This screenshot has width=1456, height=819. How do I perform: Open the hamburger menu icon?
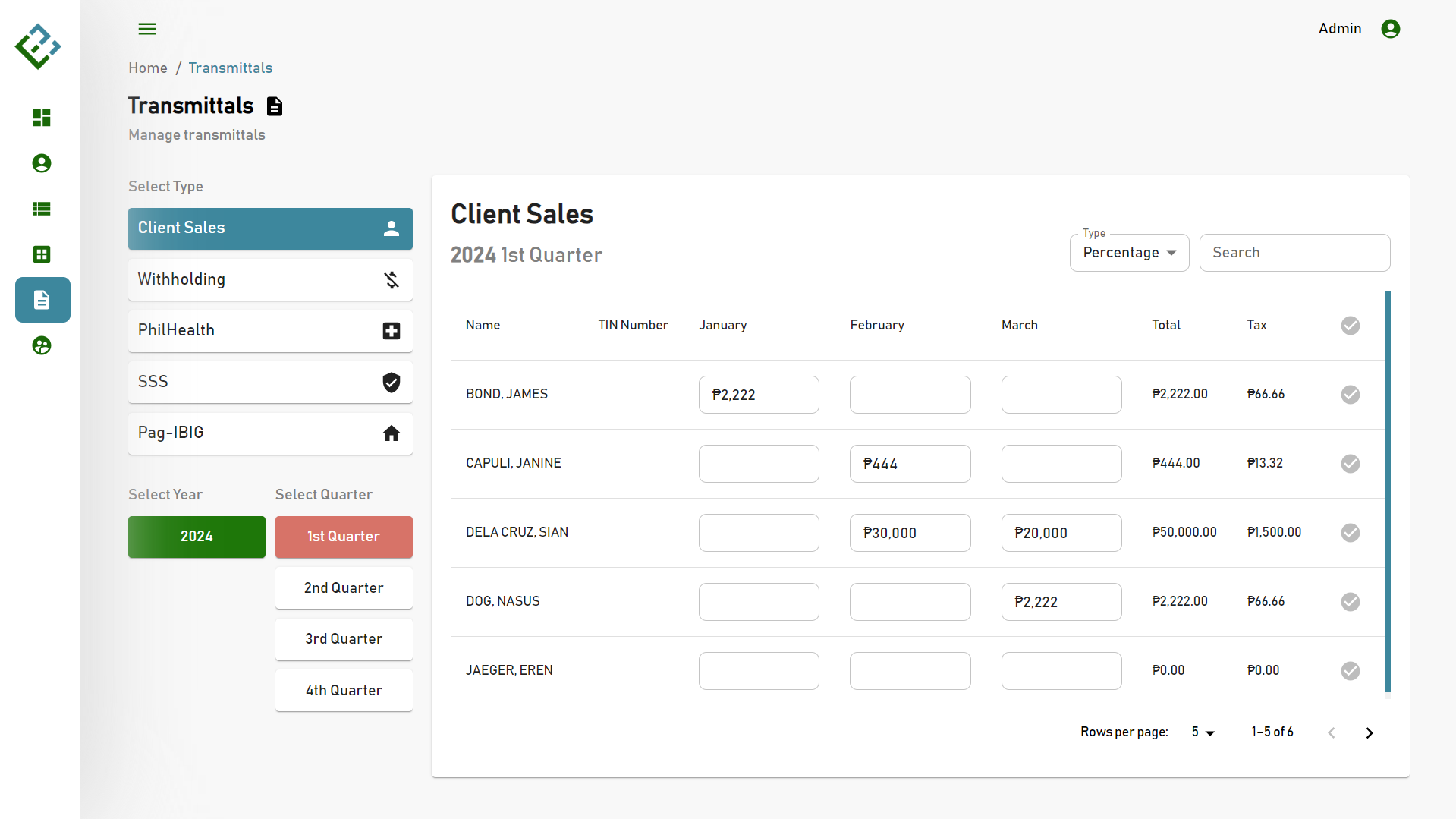[147, 29]
